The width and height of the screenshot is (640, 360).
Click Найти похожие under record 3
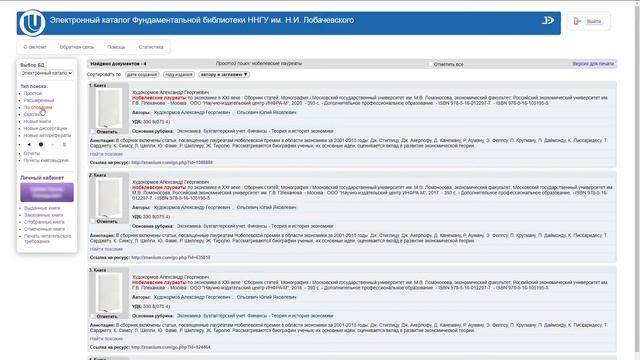click(106, 339)
